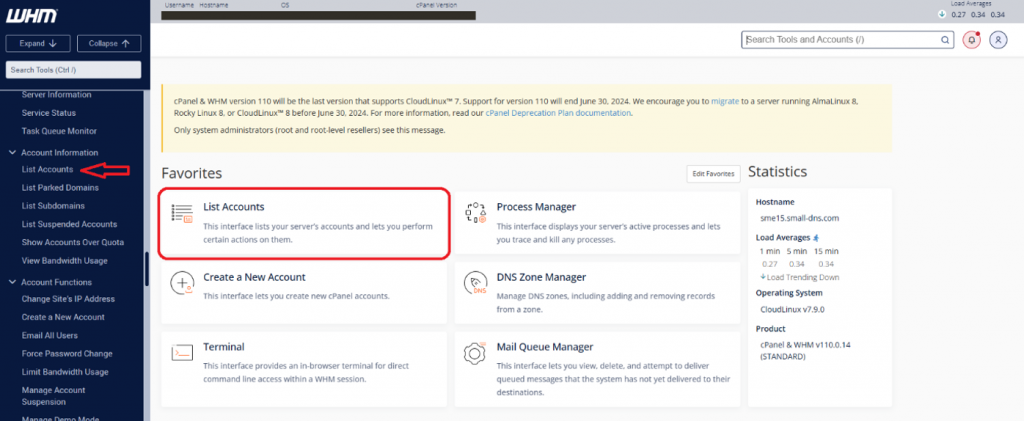Select List Suspended Accounts in sidebar
Image resolution: width=1024 pixels, height=421 pixels.
tap(69, 224)
